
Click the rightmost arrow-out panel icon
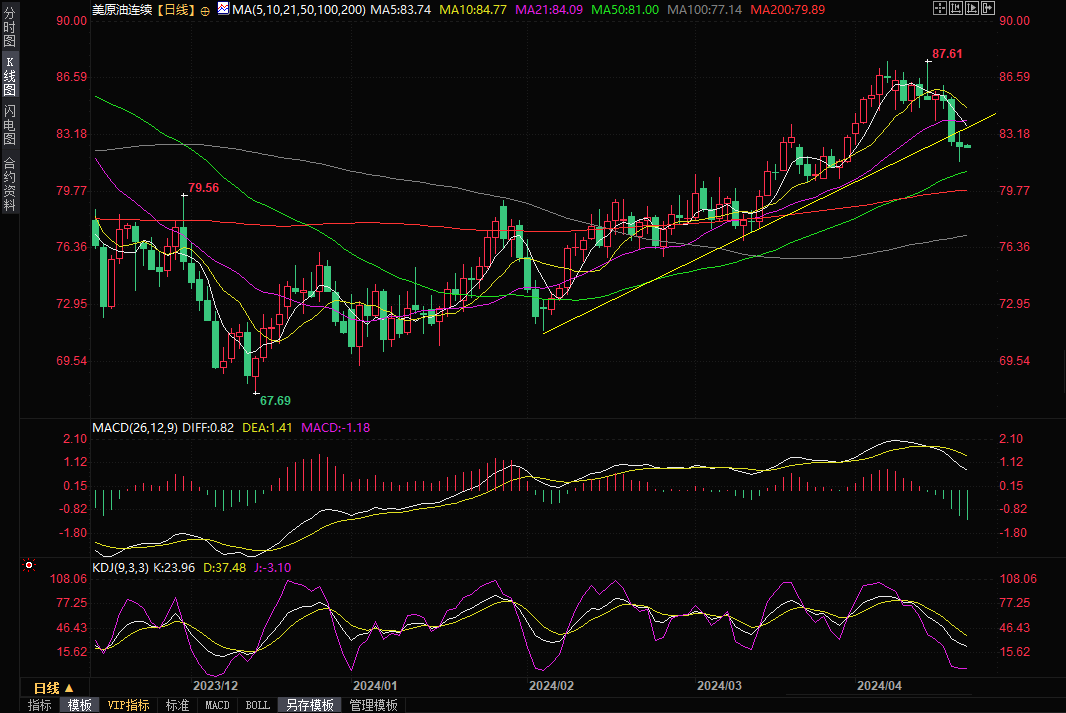[989, 8]
